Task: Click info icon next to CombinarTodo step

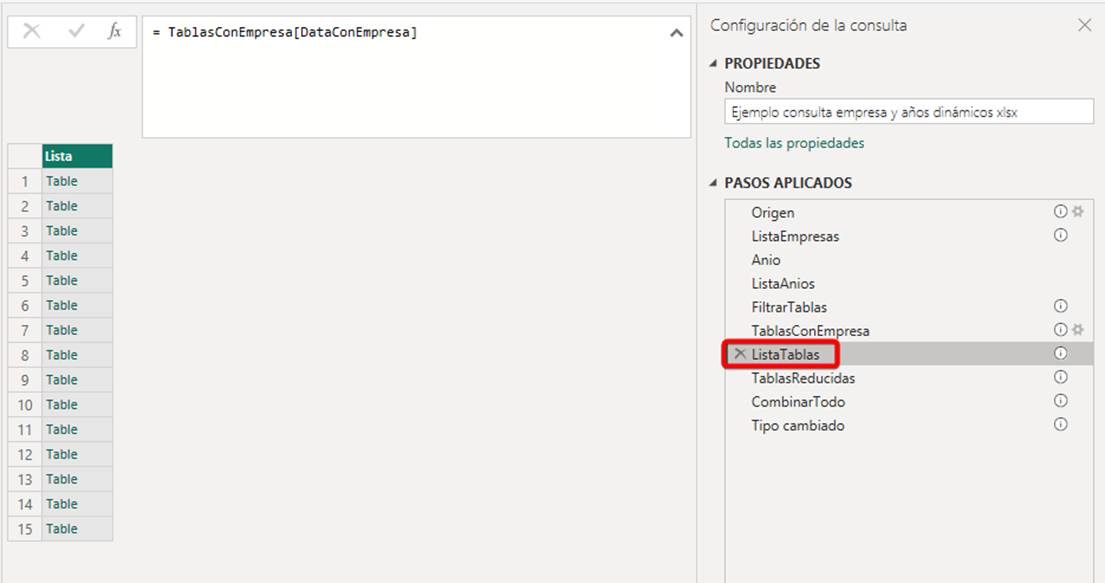Action: (1061, 401)
